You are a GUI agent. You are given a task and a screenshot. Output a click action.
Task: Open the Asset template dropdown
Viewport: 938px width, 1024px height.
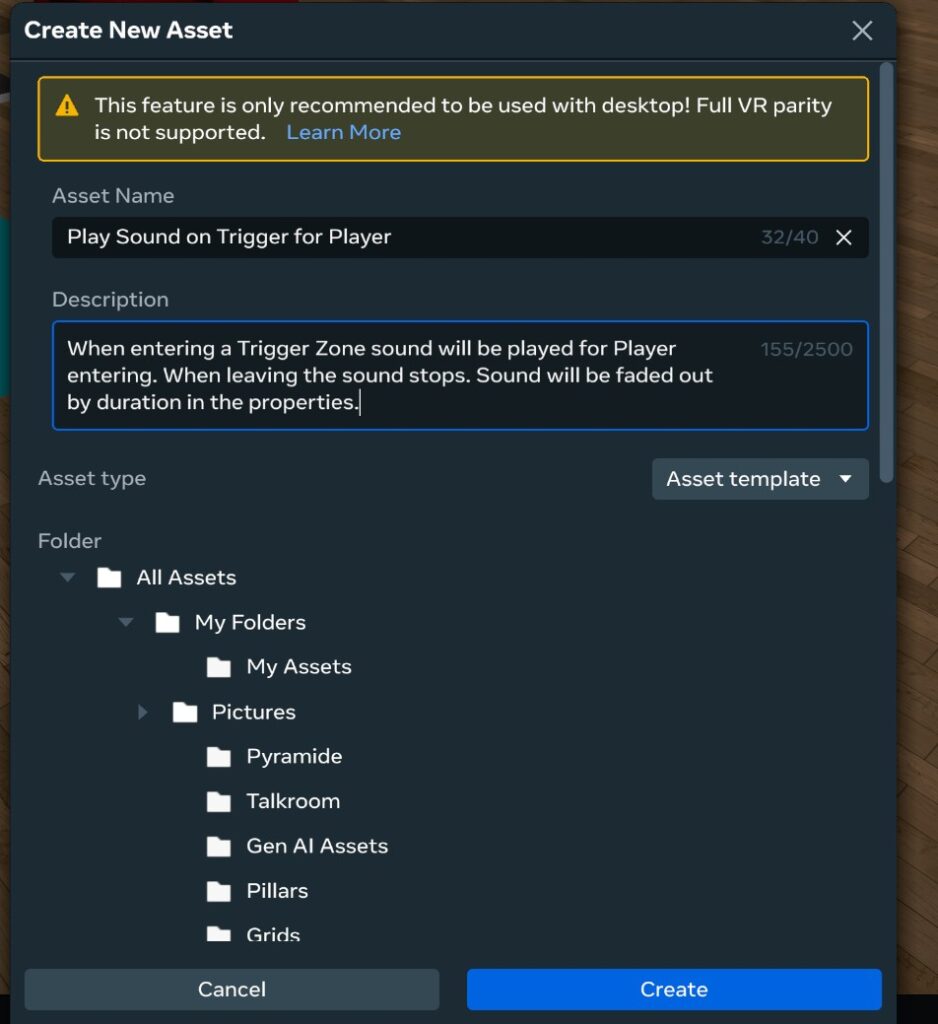click(760, 479)
